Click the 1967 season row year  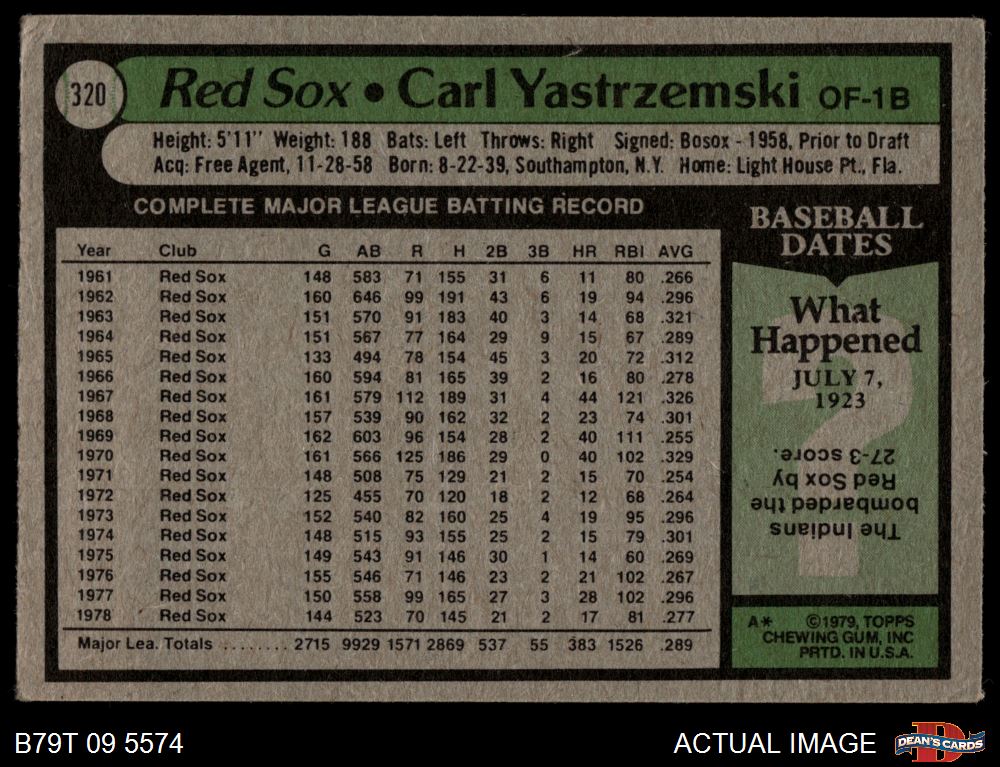(95, 396)
